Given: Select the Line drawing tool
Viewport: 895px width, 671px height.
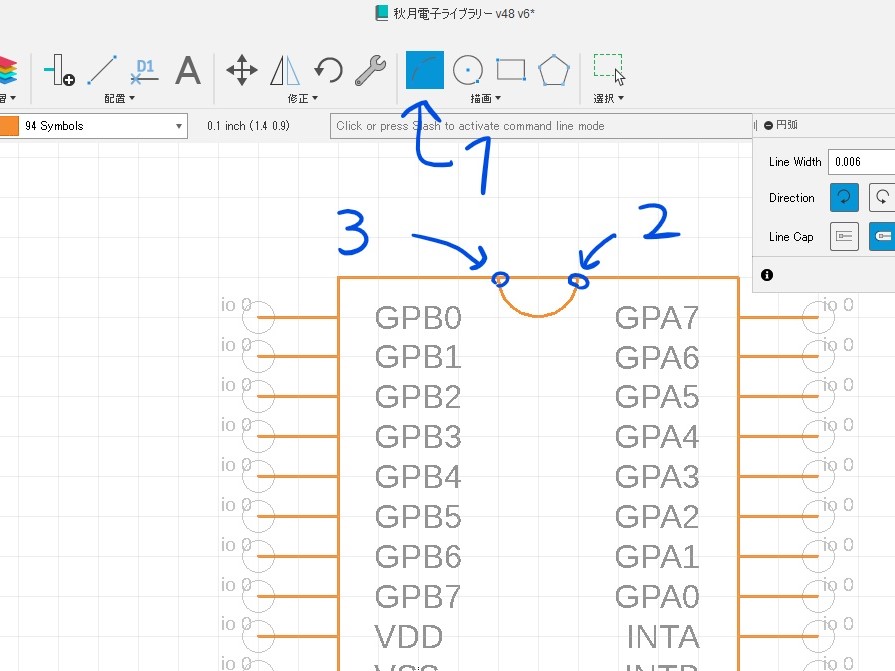Looking at the screenshot, I should (102, 70).
